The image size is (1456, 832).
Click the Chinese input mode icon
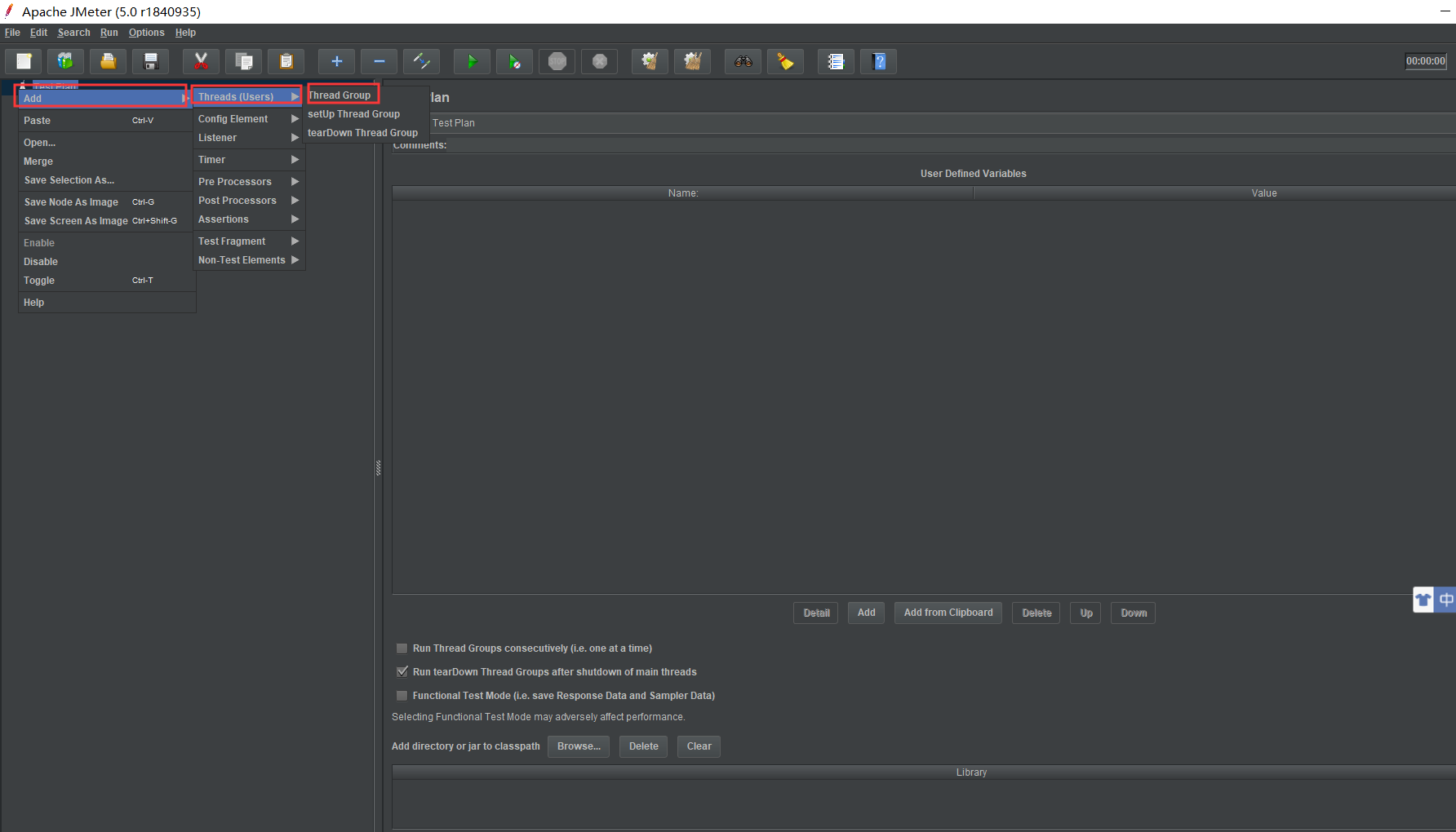point(1445,600)
